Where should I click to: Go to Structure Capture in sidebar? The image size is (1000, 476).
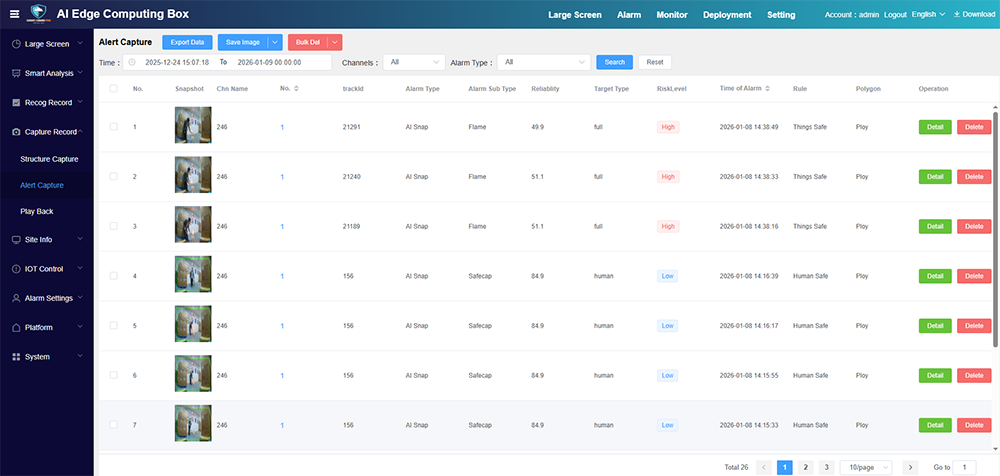(49, 159)
